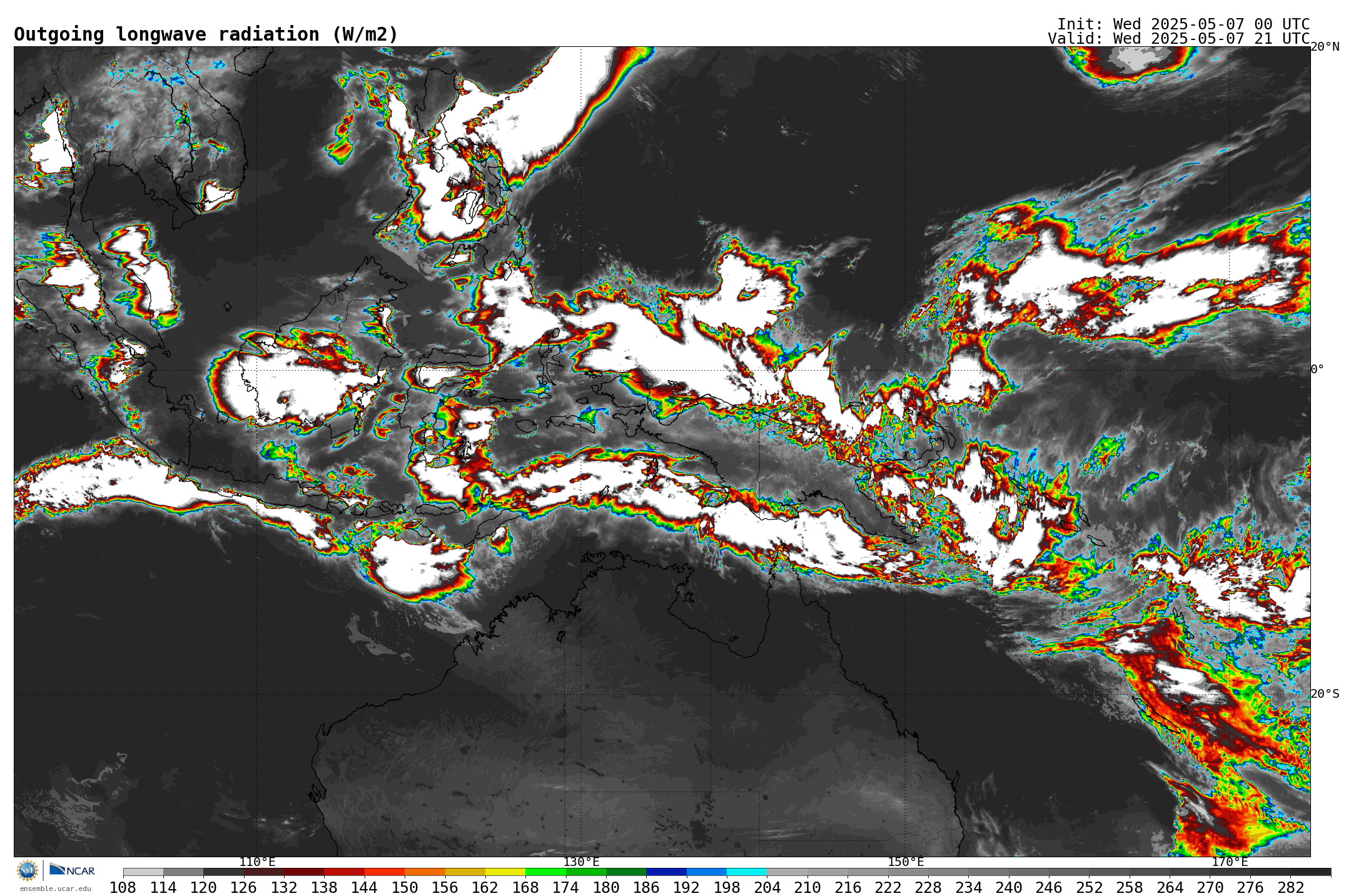Click the colorbar value 264
Screen dimensions: 1351x896
click(1170, 888)
